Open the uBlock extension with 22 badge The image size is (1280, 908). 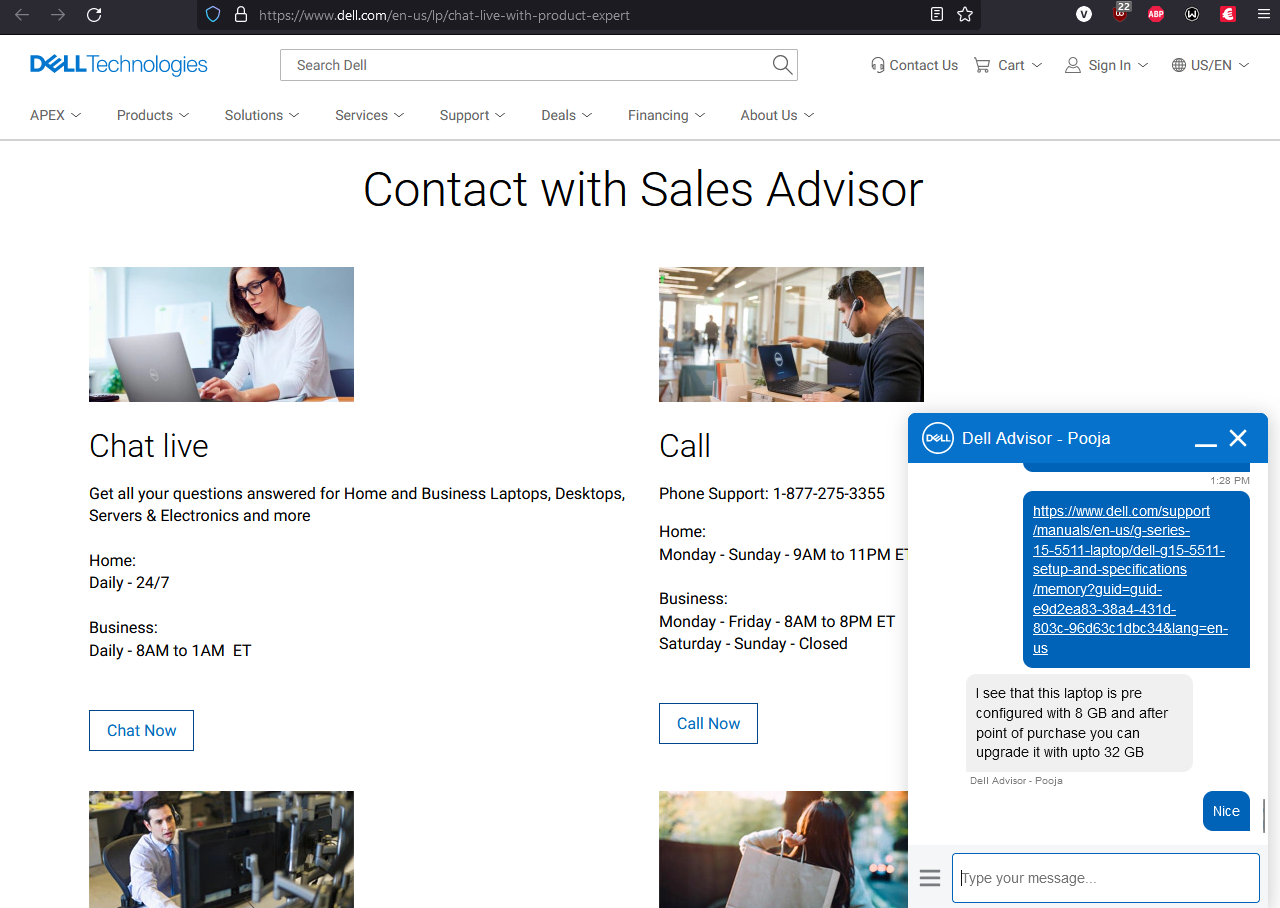point(1120,13)
